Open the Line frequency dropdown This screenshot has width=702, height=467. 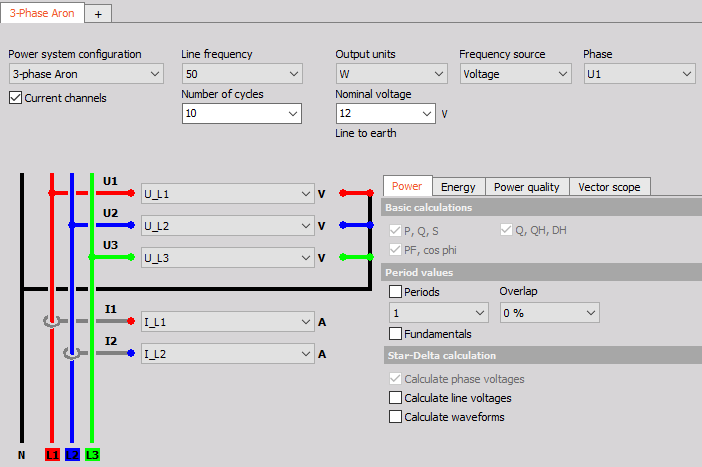point(242,74)
